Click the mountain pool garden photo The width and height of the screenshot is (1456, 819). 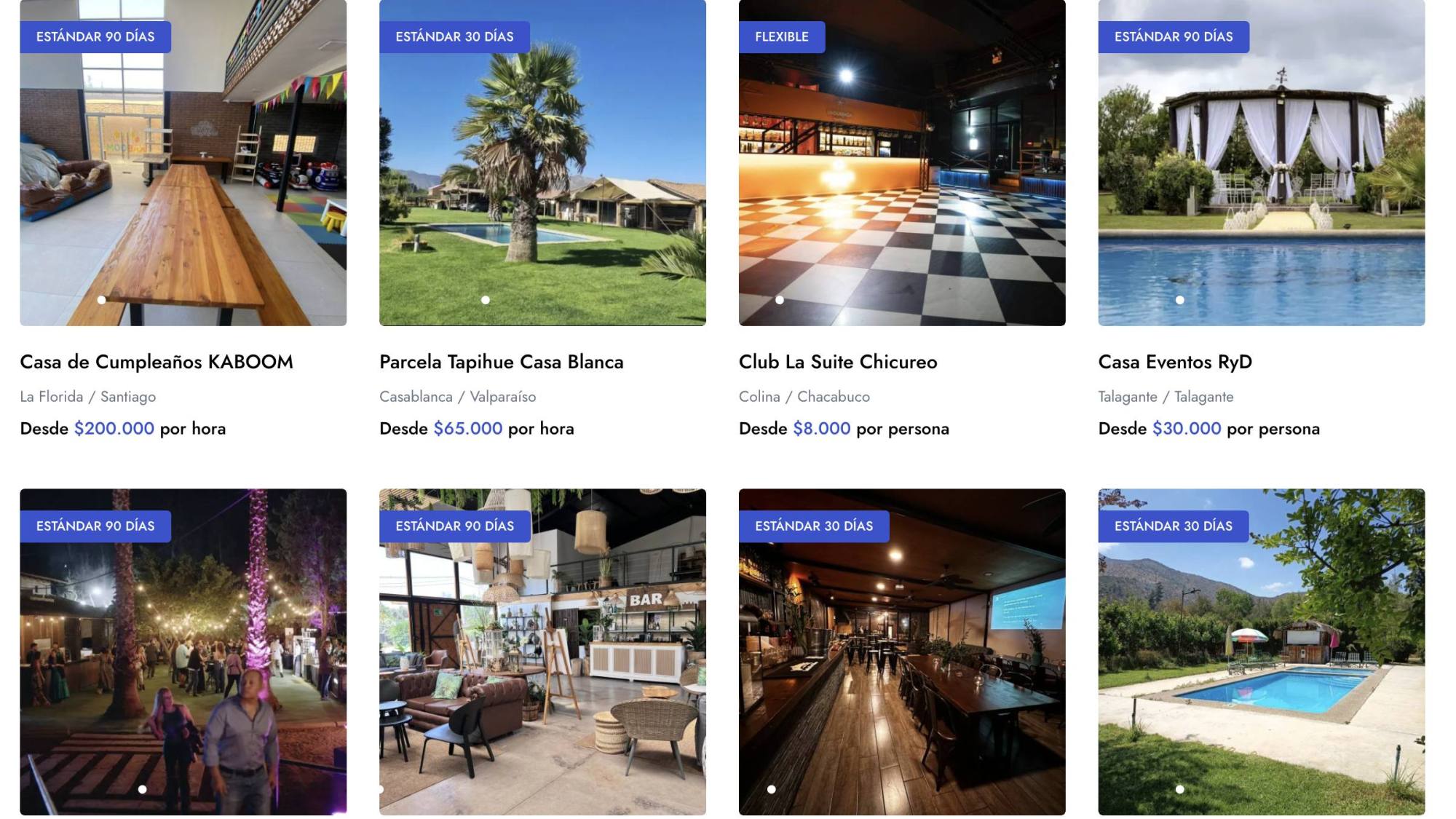click(x=1262, y=652)
